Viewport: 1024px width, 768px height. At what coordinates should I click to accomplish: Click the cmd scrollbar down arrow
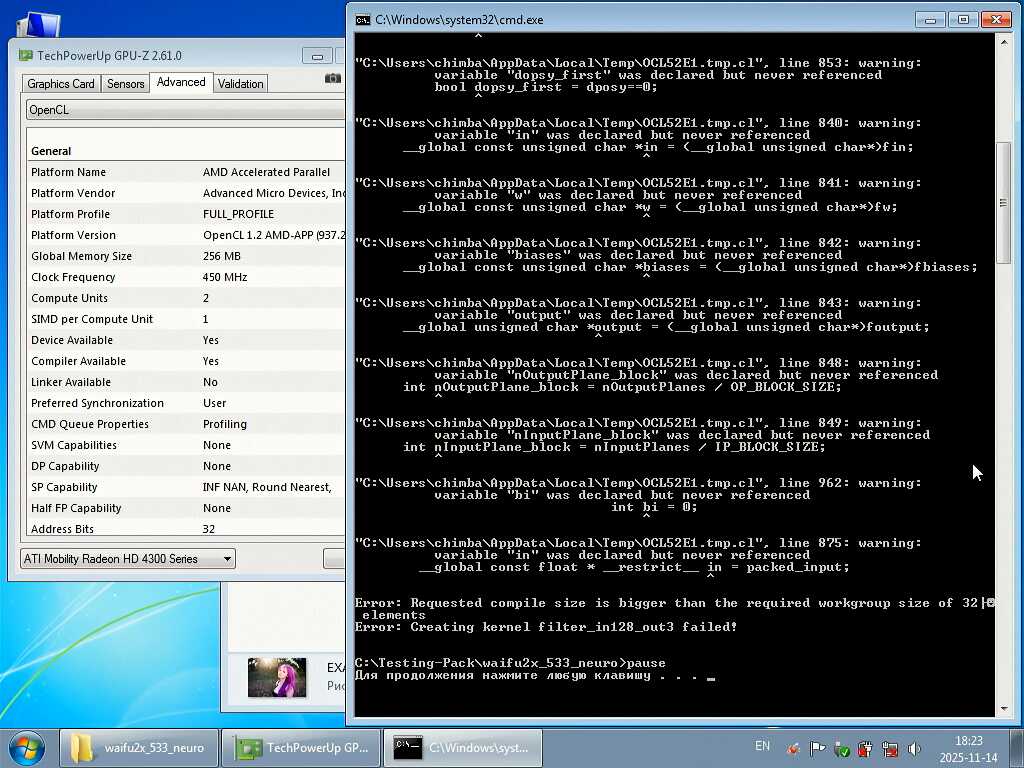pos(1003,709)
